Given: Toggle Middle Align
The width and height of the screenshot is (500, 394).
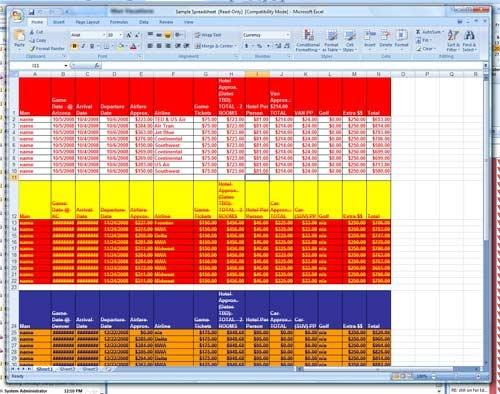Looking at the screenshot, I should pyautogui.click(x=159, y=35).
